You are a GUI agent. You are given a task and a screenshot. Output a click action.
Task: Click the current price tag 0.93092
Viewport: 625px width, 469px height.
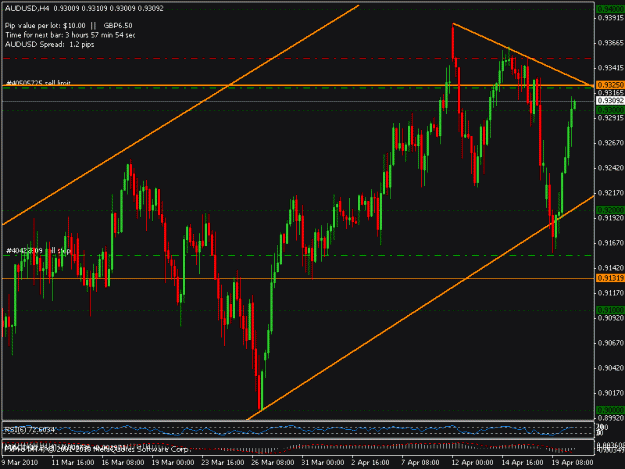pos(610,101)
